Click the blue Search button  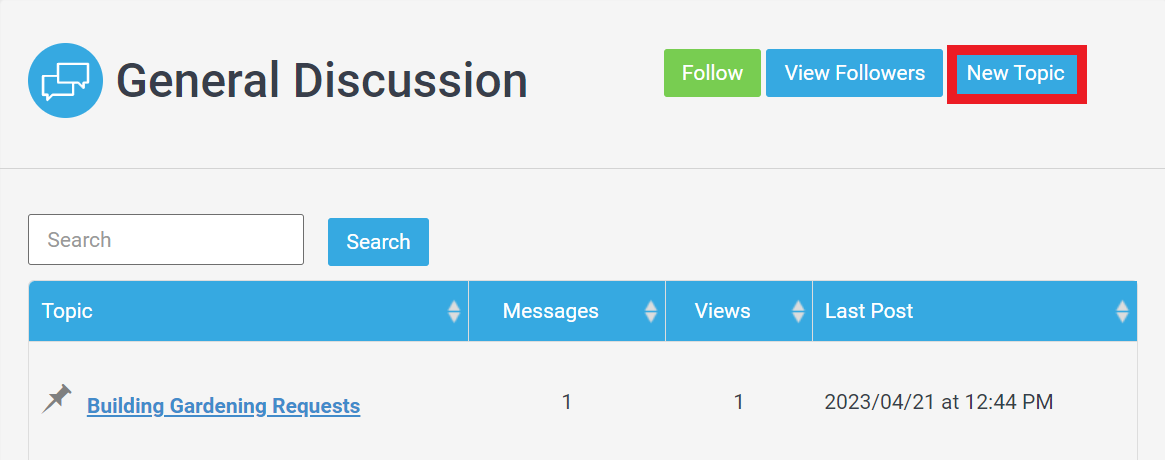pos(378,242)
